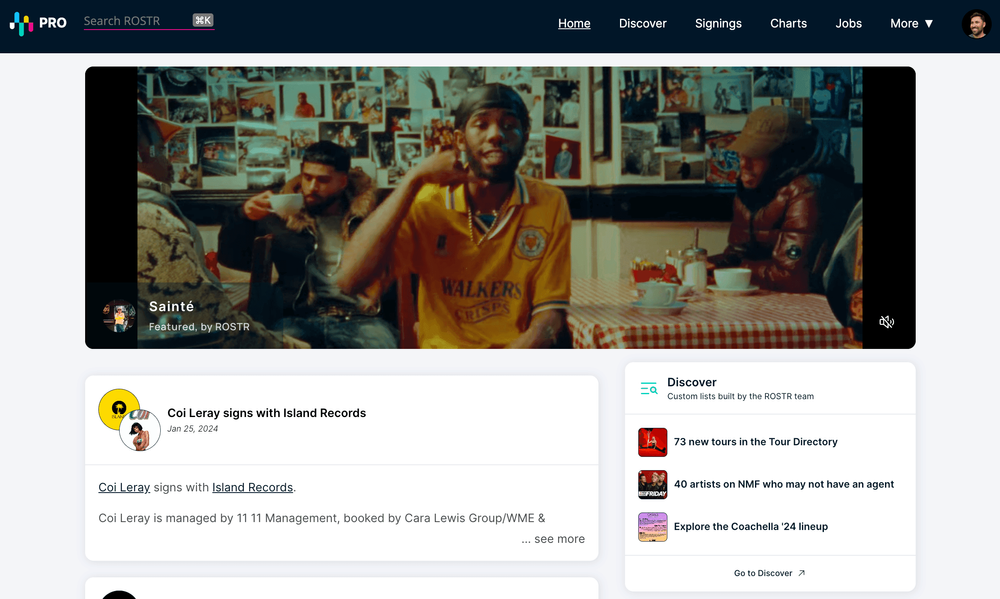Screen dimensions: 1000x599
Task: Open the Discover nav item
Action: click(642, 24)
